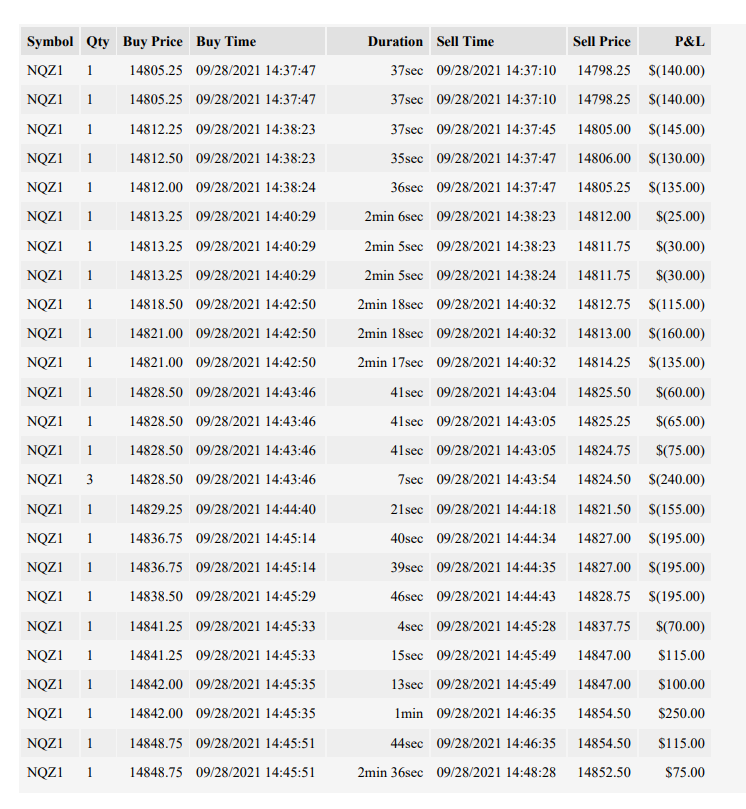Sort by the Buy Time header

tap(257, 41)
